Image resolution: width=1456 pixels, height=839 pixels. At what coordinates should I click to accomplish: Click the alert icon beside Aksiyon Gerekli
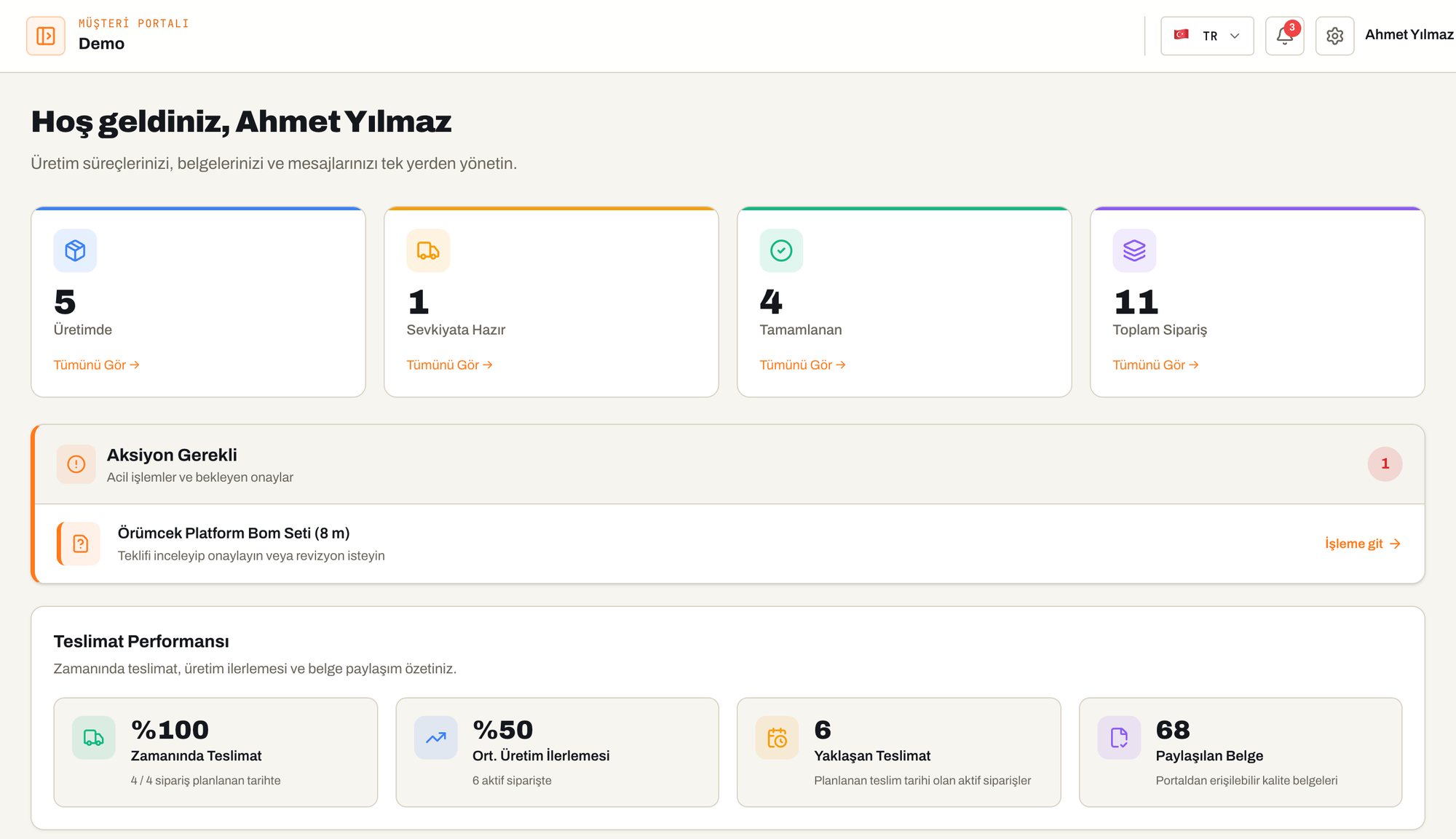pos(76,464)
